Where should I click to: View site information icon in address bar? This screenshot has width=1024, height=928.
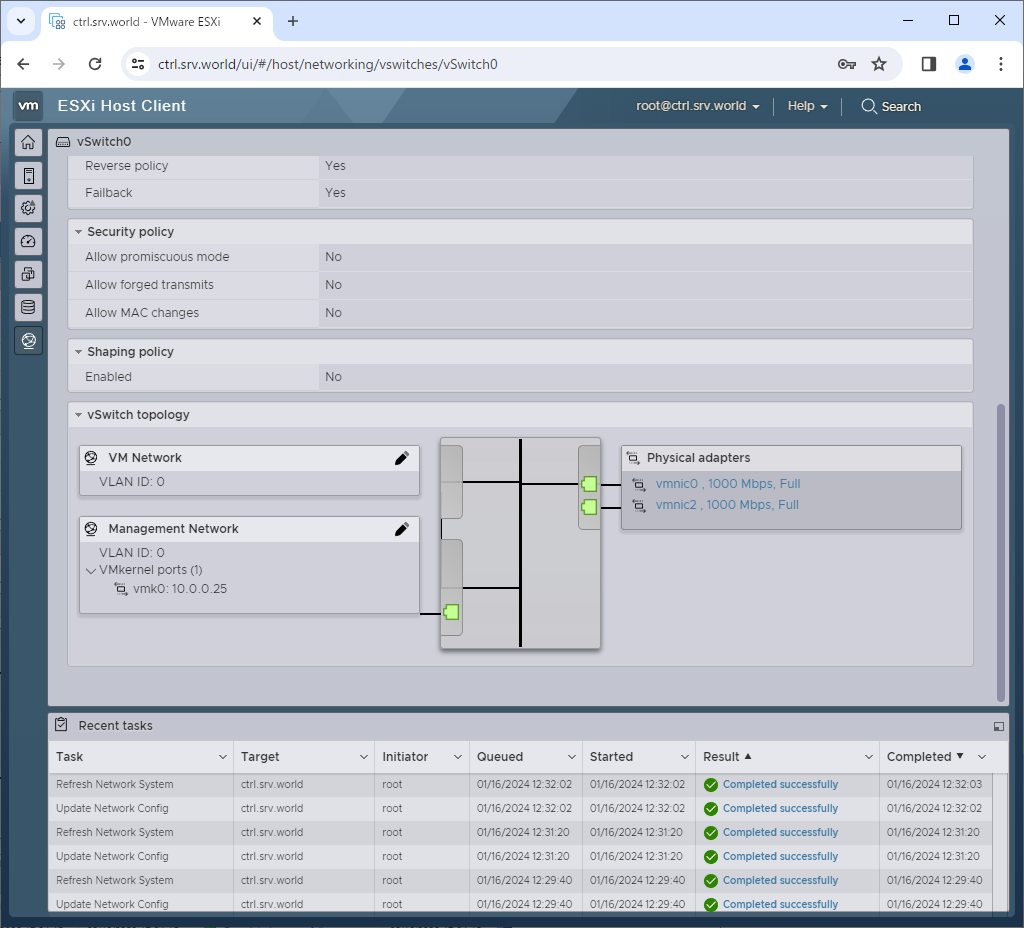pyautogui.click(x=138, y=64)
